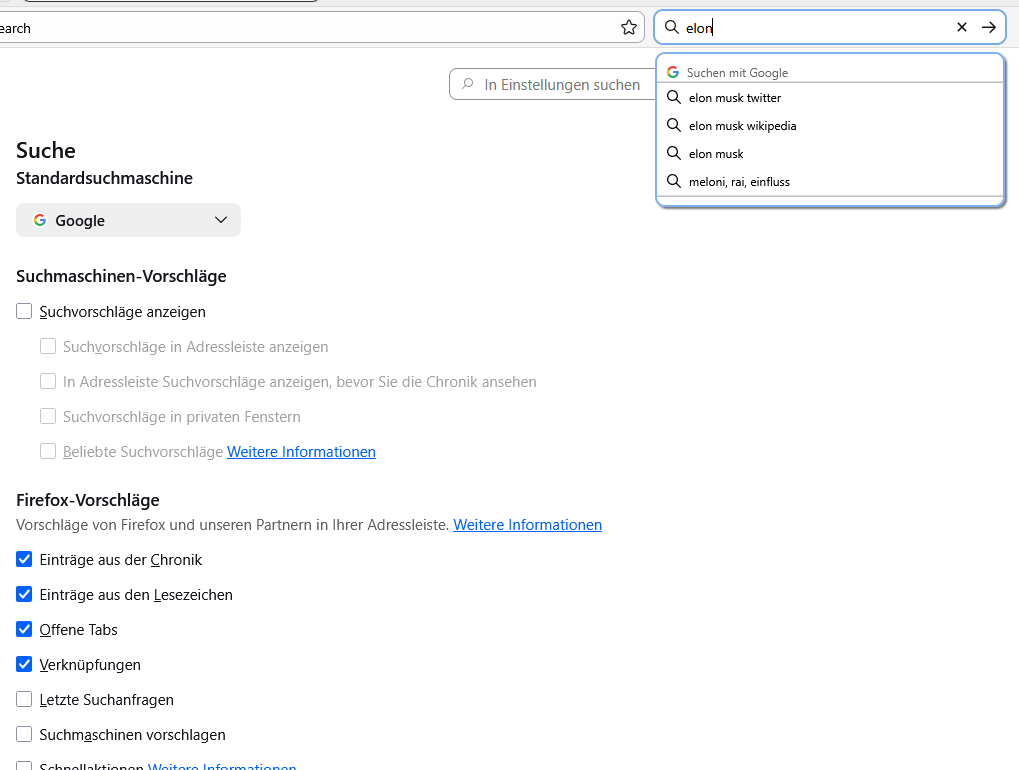This screenshot has width=1019, height=770.
Task: Click magnifier icon beside 'elon musk twitter'
Action: pyautogui.click(x=673, y=98)
